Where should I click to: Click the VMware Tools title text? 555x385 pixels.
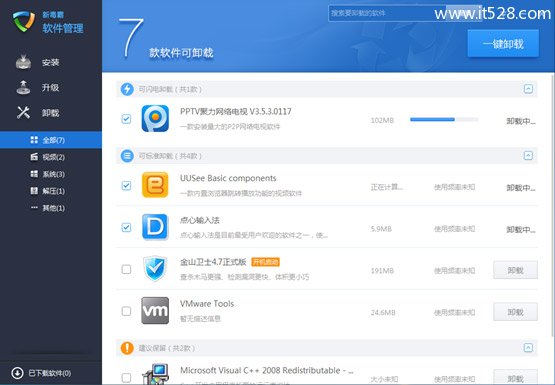(x=207, y=304)
